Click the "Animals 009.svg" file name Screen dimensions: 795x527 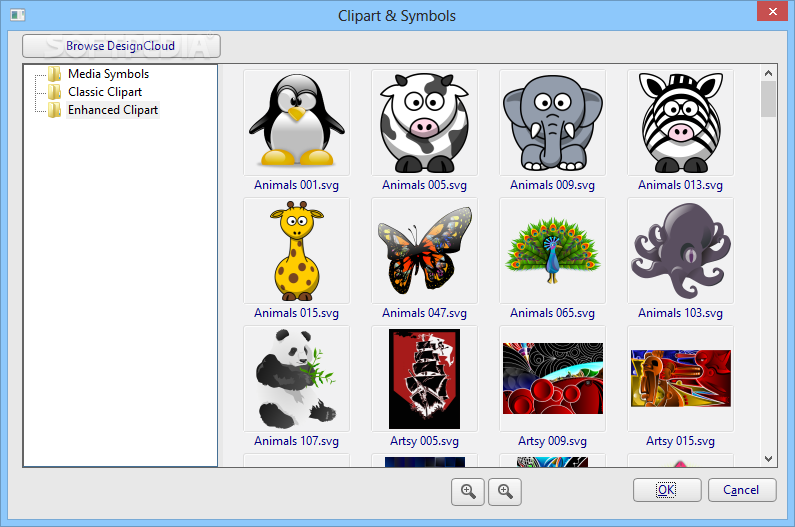tap(552, 185)
